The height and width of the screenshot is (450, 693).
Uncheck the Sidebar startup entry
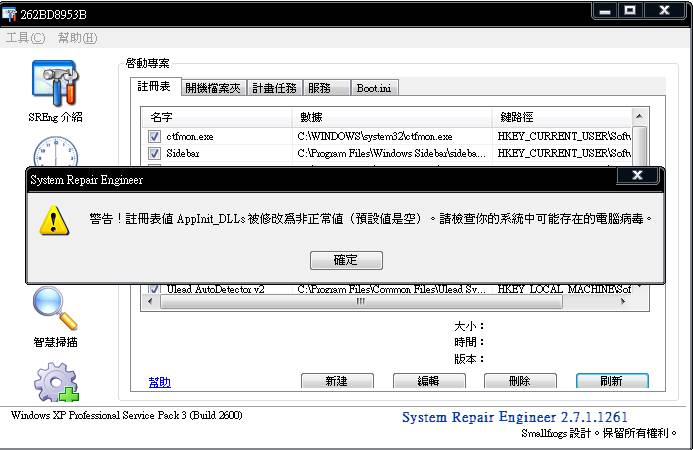154,153
